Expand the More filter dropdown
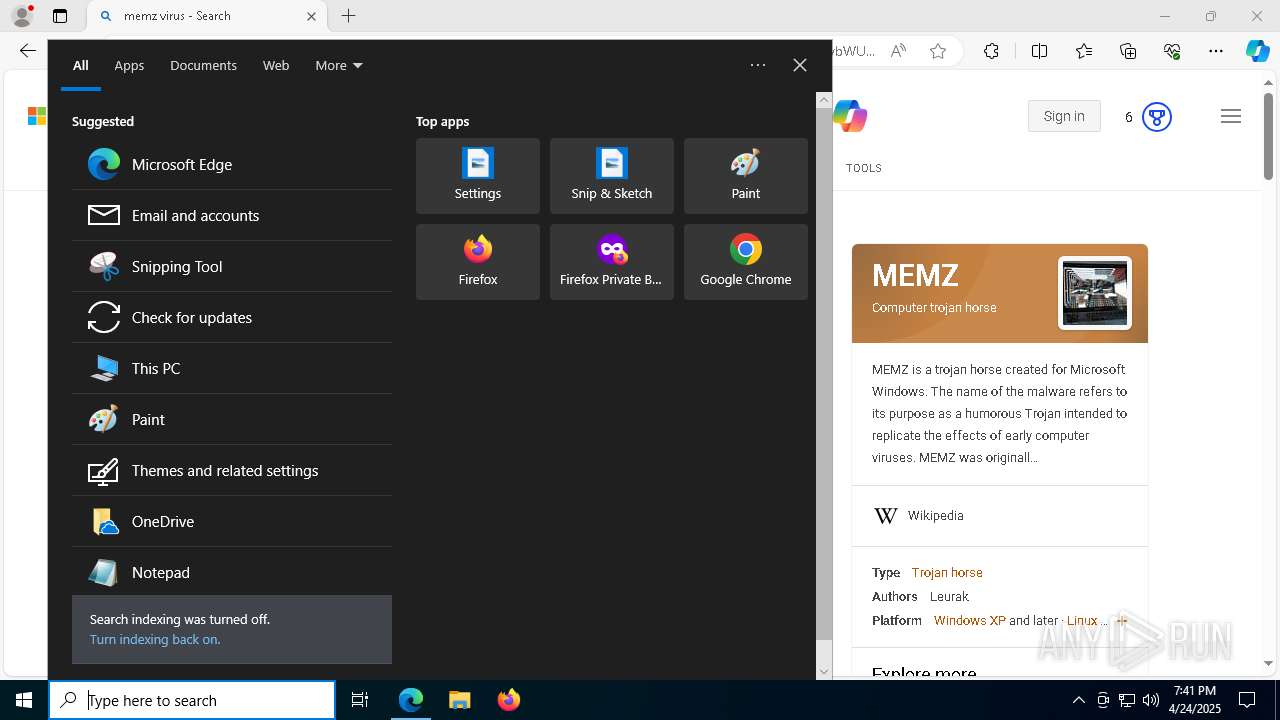 (x=339, y=65)
